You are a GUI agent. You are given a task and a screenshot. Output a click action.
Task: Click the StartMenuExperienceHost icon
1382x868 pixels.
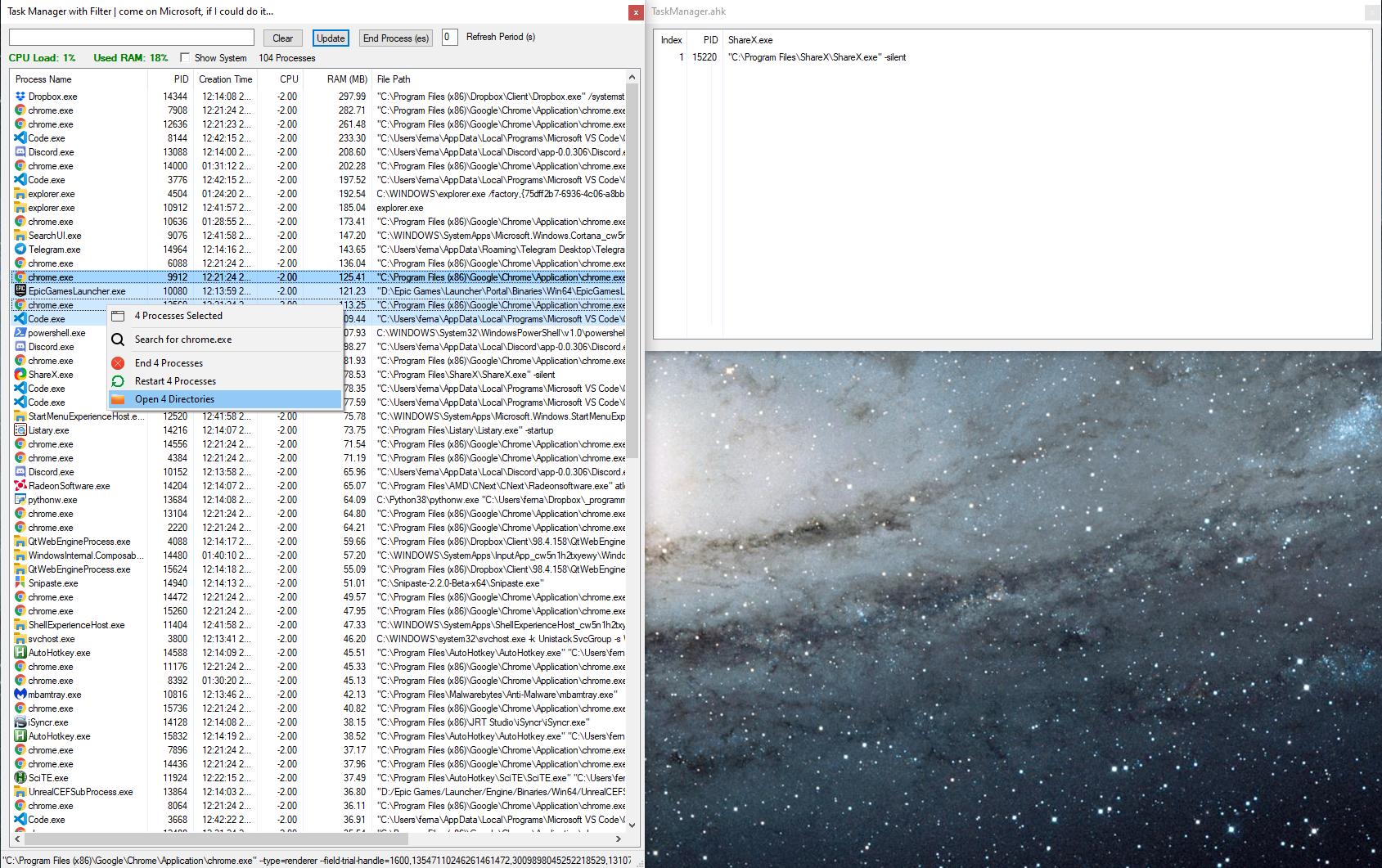20,416
